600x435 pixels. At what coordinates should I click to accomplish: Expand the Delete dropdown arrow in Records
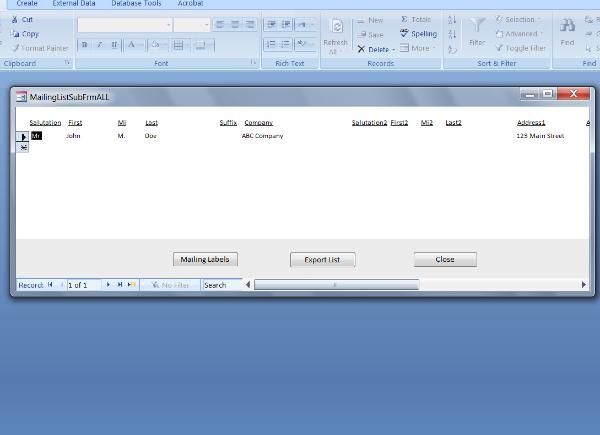click(394, 48)
